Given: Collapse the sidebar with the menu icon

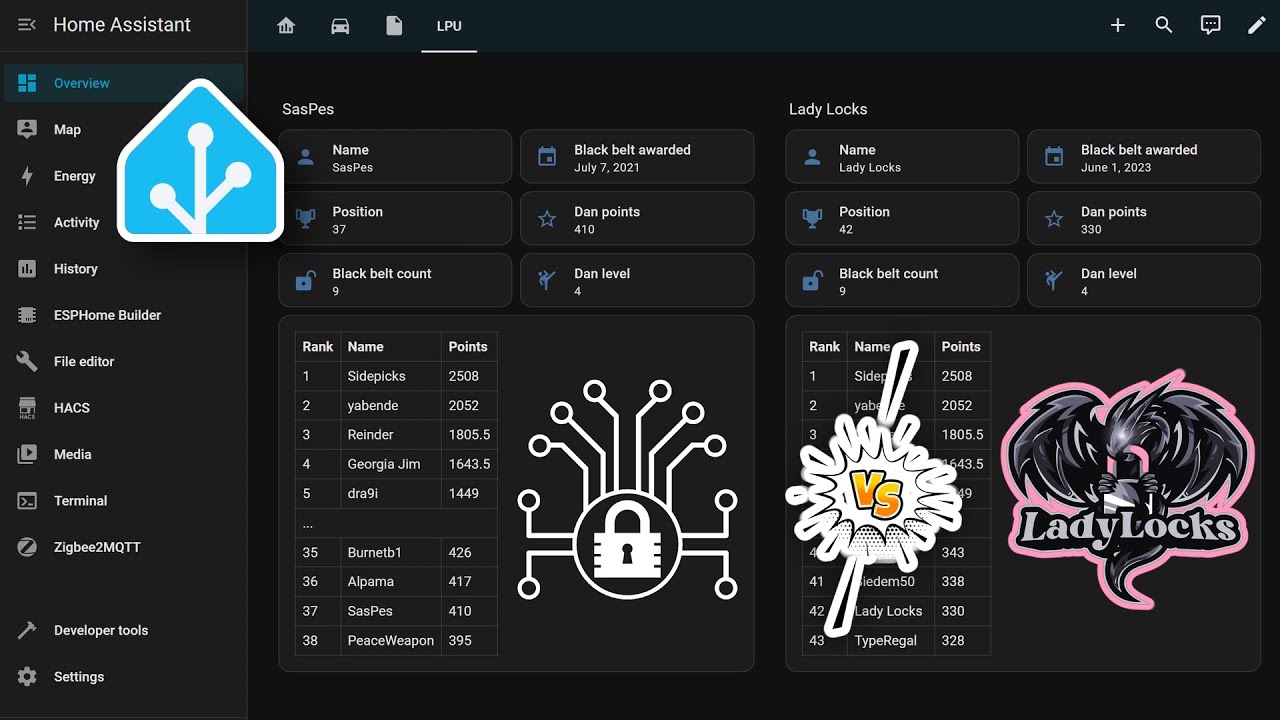Looking at the screenshot, I should [27, 25].
